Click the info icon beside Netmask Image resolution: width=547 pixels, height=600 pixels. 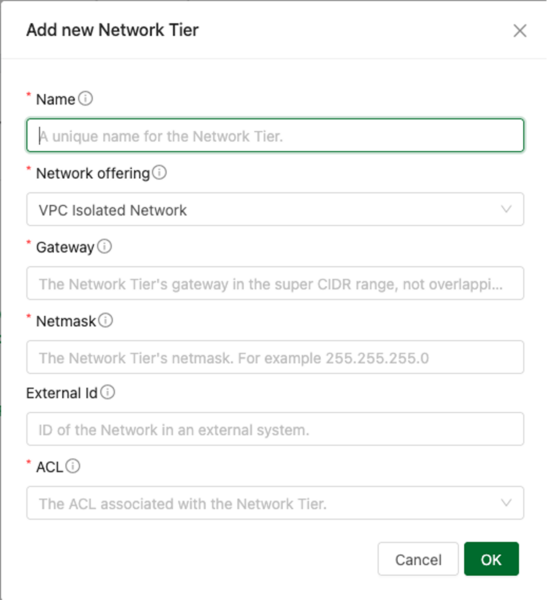click(106, 320)
